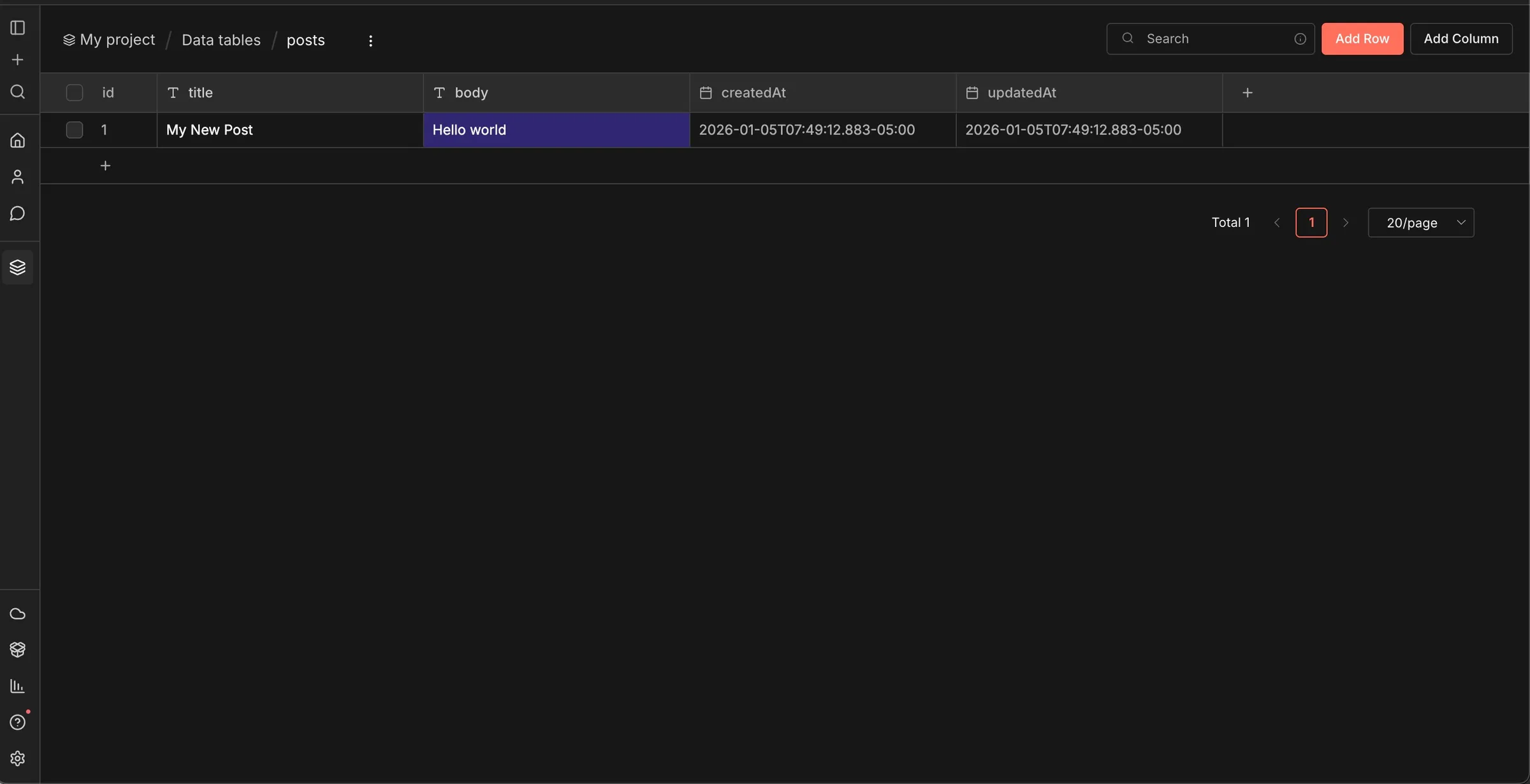The width and height of the screenshot is (1530, 784).
Task: Click the calendar icon of updatedAt column
Action: pos(972,92)
